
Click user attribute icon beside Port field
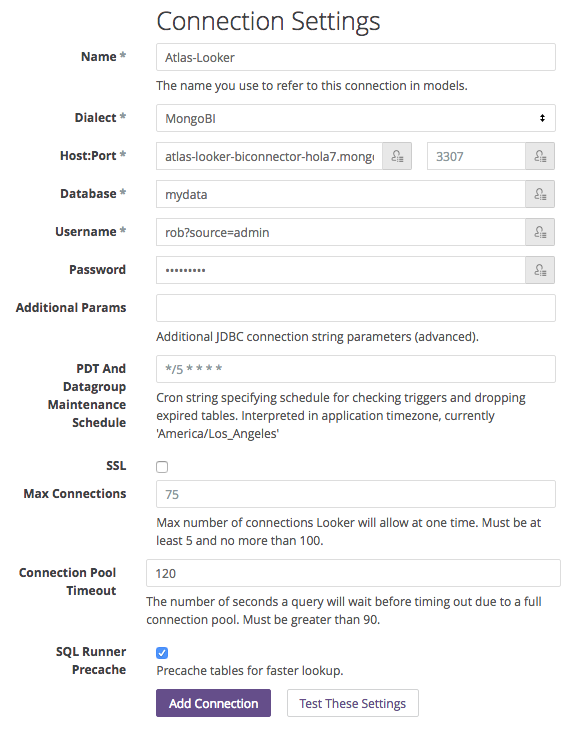tap(540, 156)
